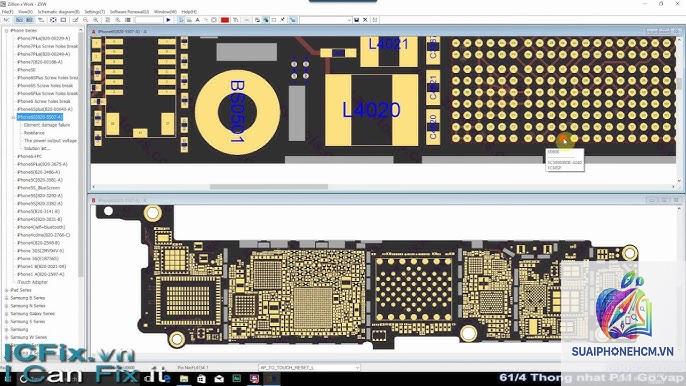This screenshot has height=386, width=686.
Task: Open the File menu
Action: coord(7,12)
